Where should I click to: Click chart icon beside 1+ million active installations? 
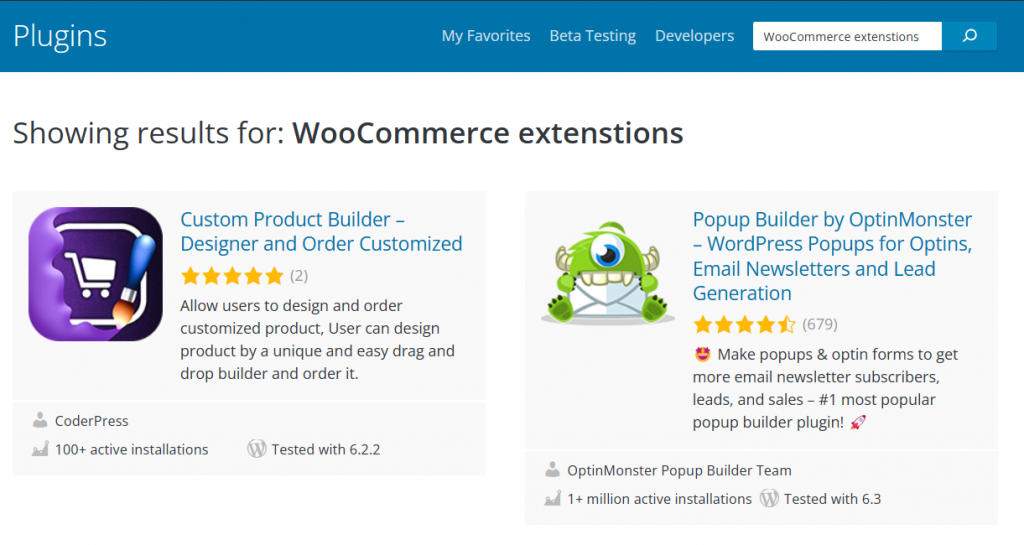[552, 498]
